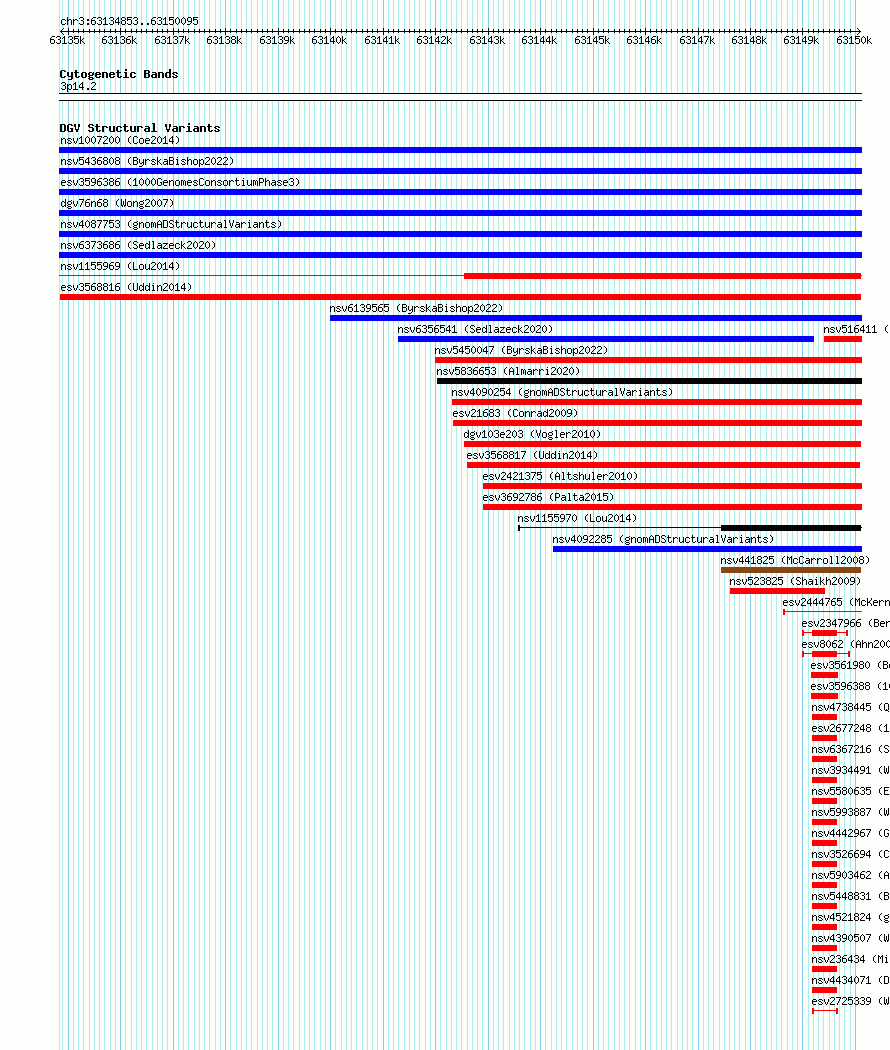Open esv2421375 (Altshuler2010) label
This screenshot has width=890, height=1050.
(x=560, y=476)
